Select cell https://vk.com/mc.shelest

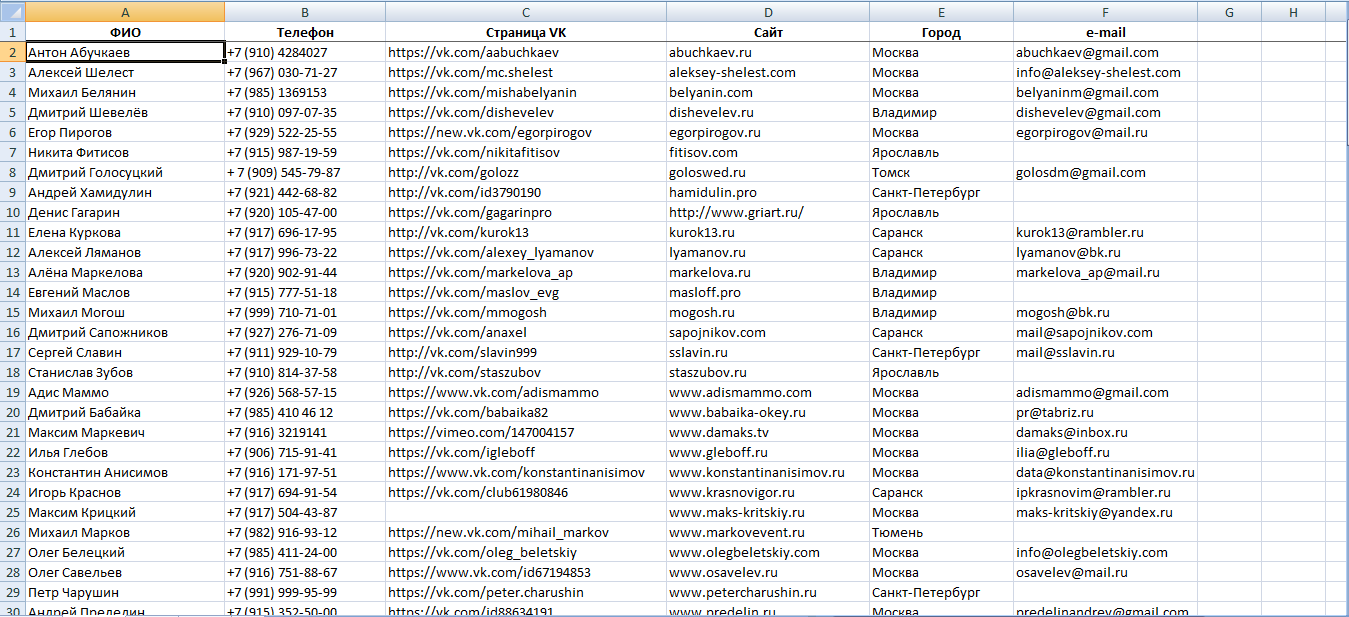coord(525,72)
